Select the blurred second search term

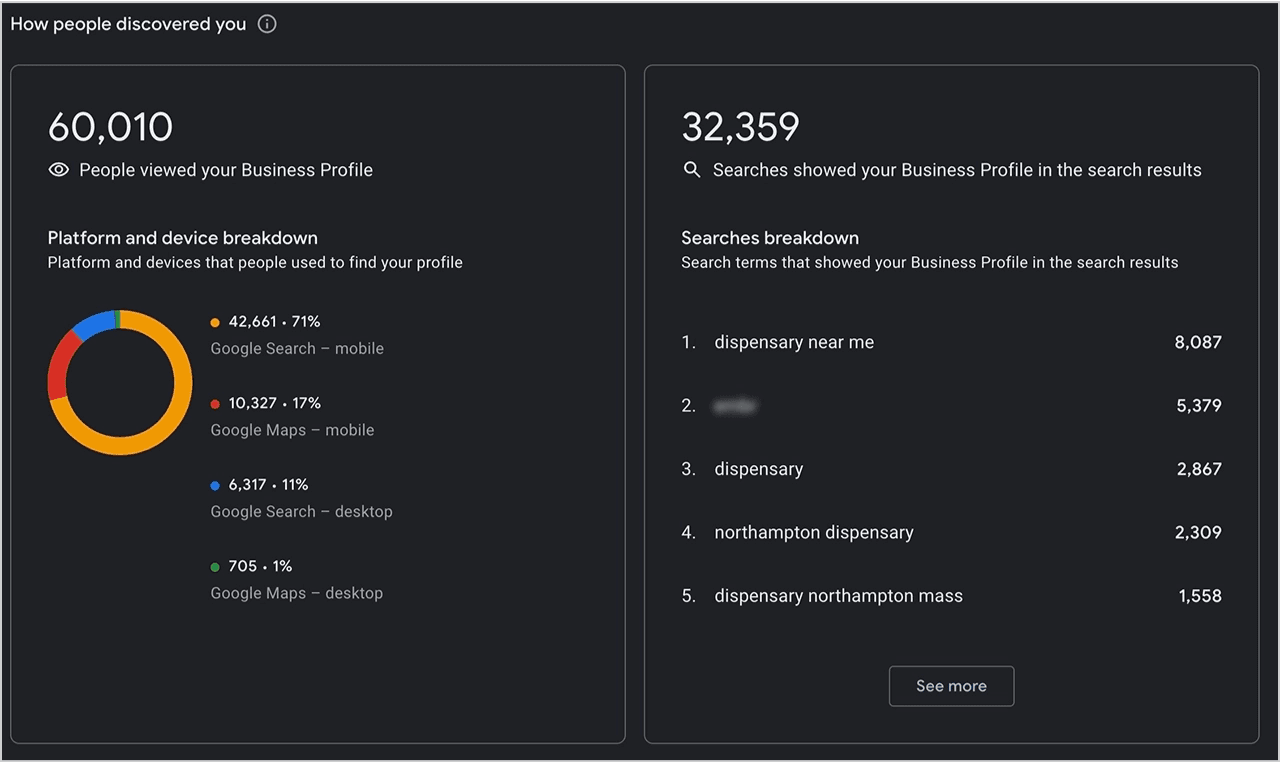735,406
